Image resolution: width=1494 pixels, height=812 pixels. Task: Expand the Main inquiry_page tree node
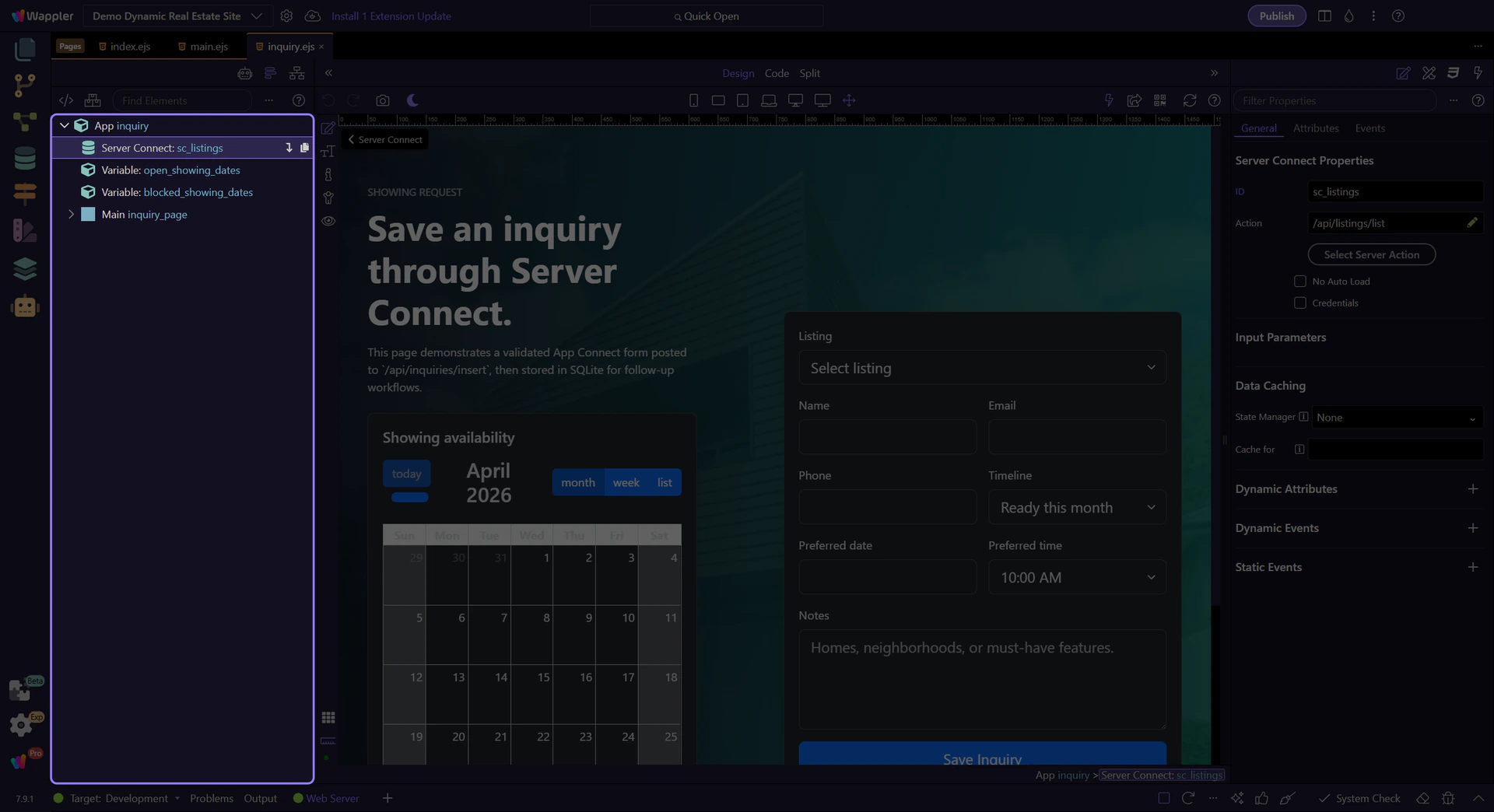(x=71, y=215)
